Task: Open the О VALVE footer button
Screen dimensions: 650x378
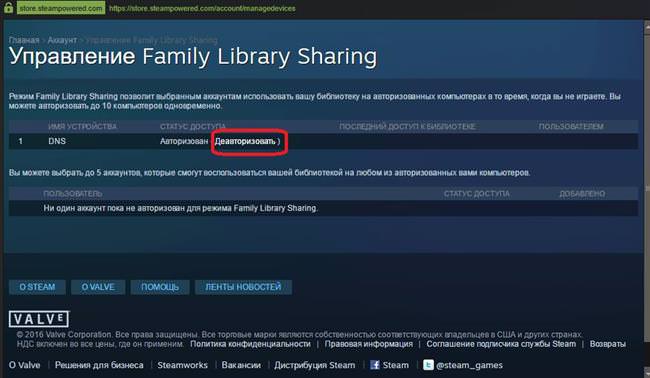Action: click(x=98, y=287)
